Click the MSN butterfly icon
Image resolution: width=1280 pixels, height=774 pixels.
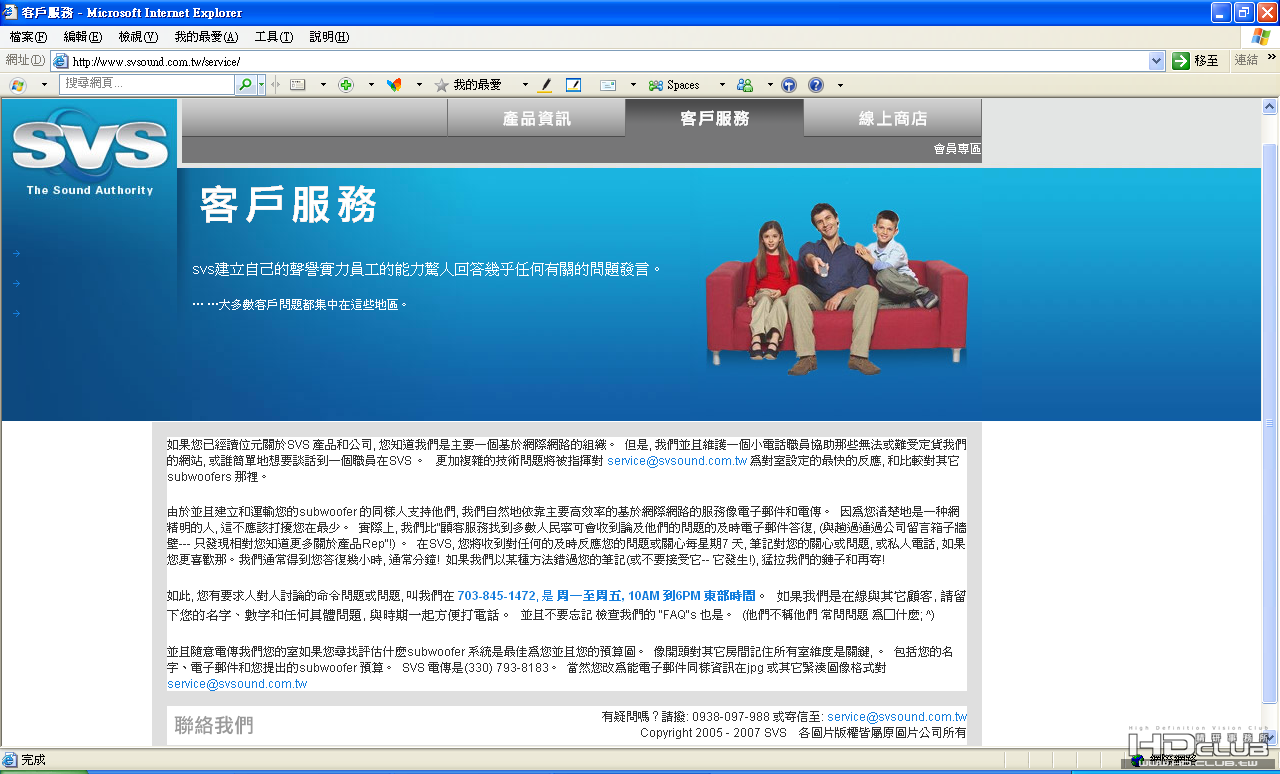click(394, 85)
